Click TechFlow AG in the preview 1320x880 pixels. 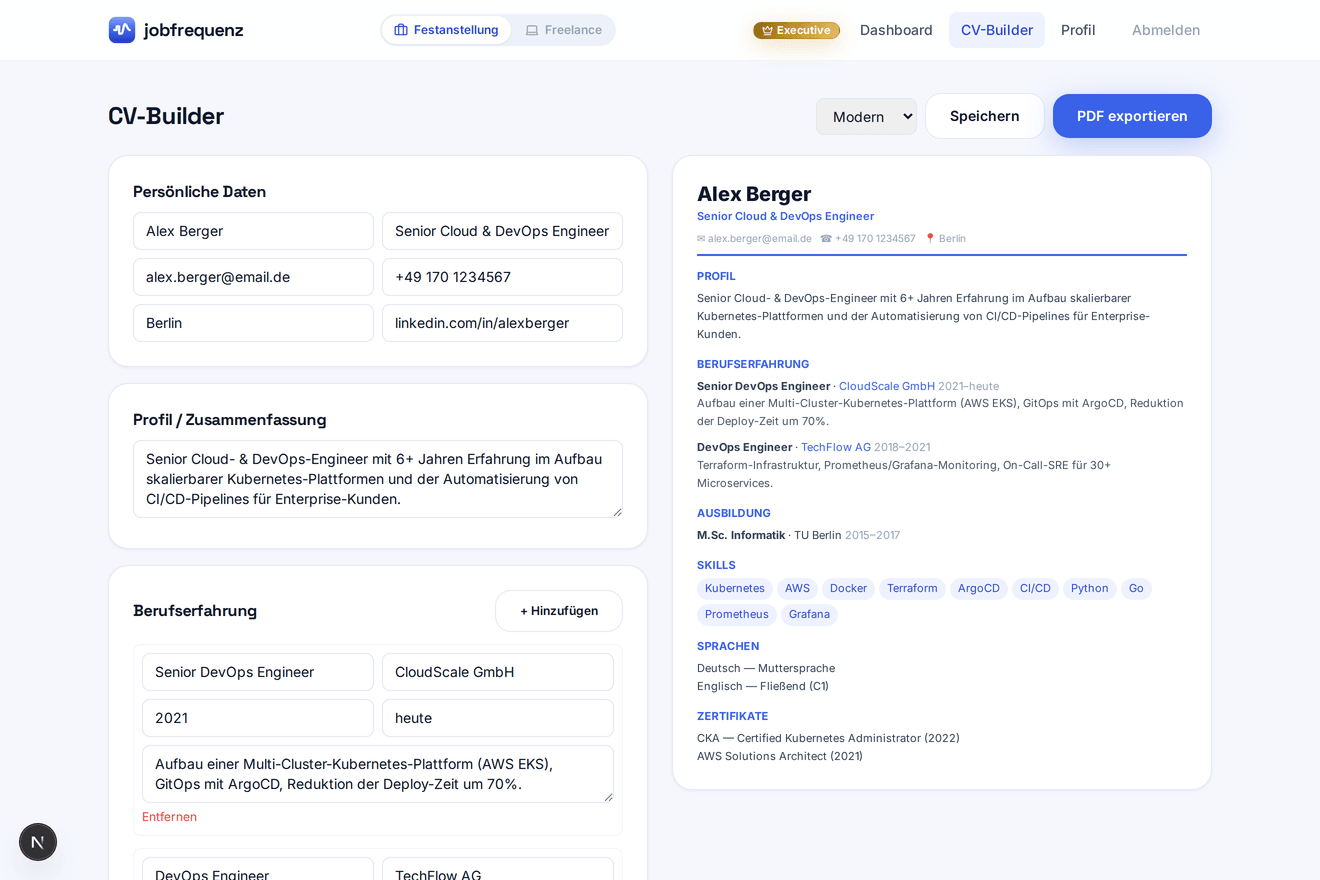(836, 447)
